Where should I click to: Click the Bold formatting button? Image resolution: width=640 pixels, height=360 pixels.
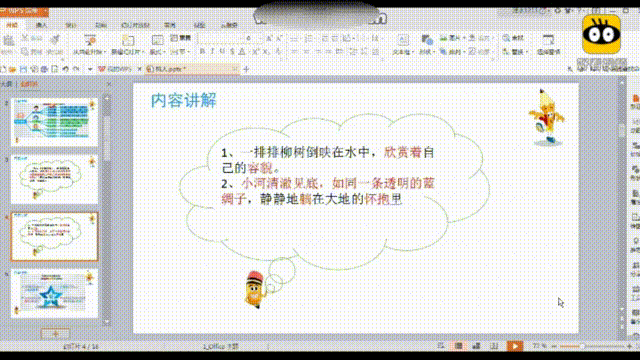(x=202, y=51)
